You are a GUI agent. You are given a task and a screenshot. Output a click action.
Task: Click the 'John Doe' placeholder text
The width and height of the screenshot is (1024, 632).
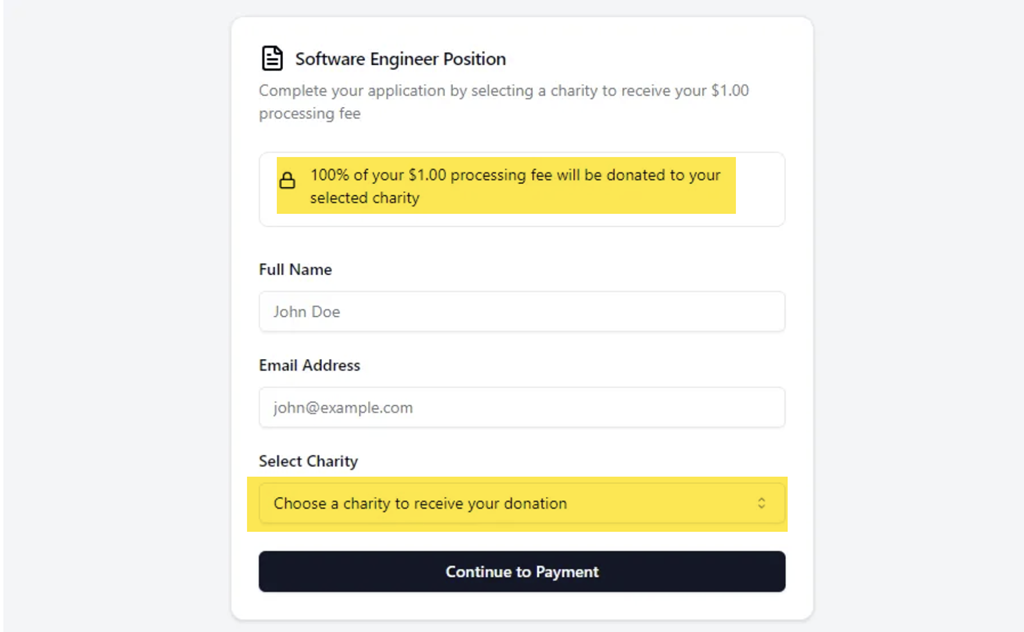pyautogui.click(x=306, y=312)
